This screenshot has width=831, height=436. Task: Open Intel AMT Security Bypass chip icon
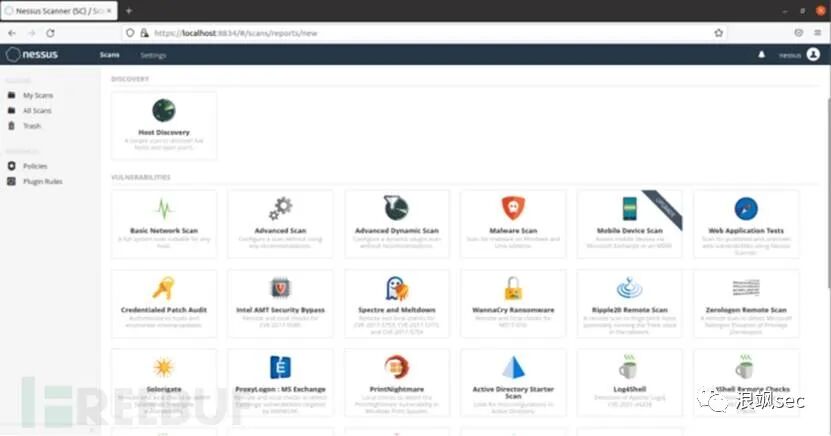coord(280,288)
